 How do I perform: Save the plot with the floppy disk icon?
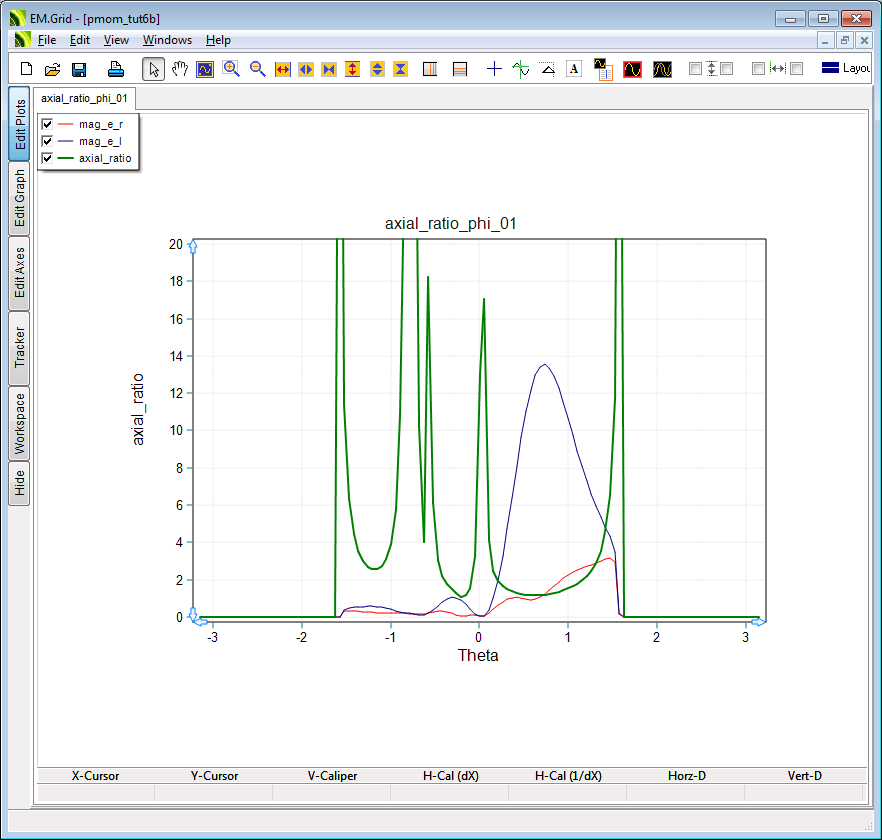79,69
